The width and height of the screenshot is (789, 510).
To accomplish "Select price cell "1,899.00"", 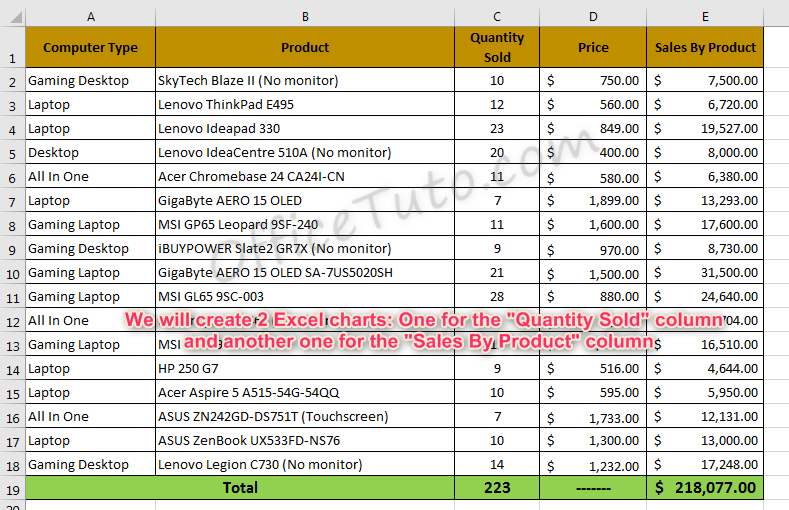I will pos(593,201).
